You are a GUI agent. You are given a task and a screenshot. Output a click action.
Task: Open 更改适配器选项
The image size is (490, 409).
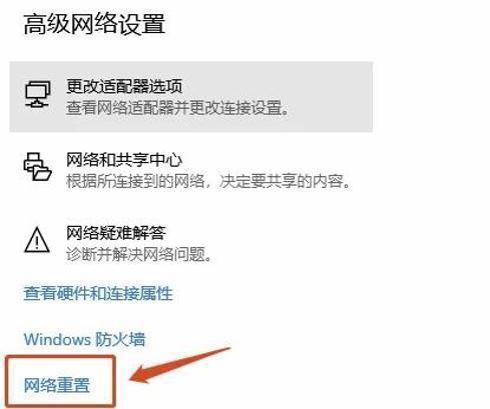click(124, 86)
